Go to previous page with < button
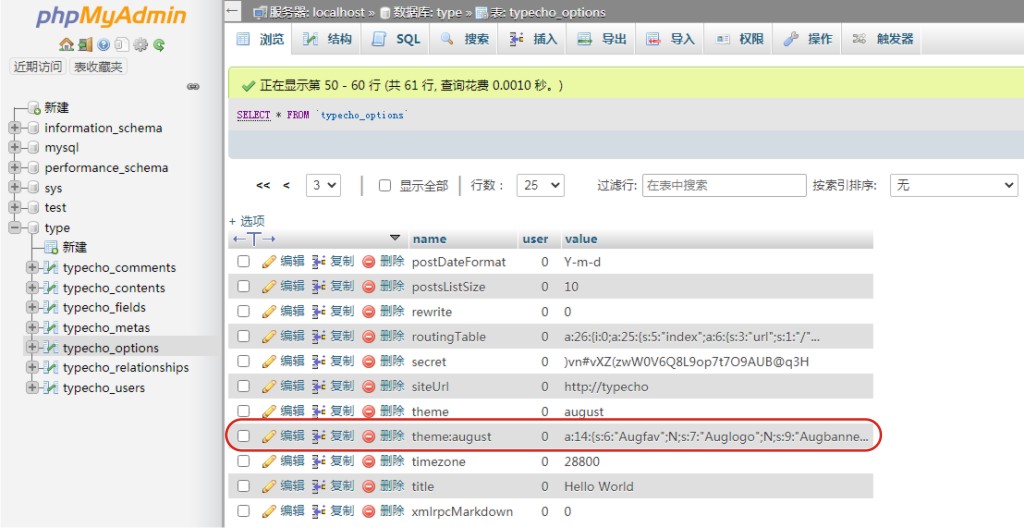Screen dimensions: 1024x528 coord(286,186)
